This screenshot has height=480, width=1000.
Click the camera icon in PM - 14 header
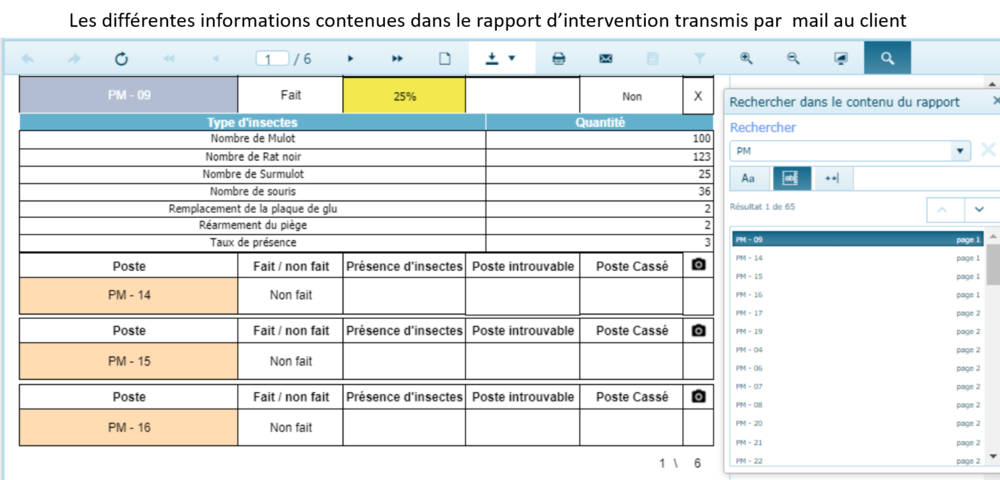(x=698, y=265)
